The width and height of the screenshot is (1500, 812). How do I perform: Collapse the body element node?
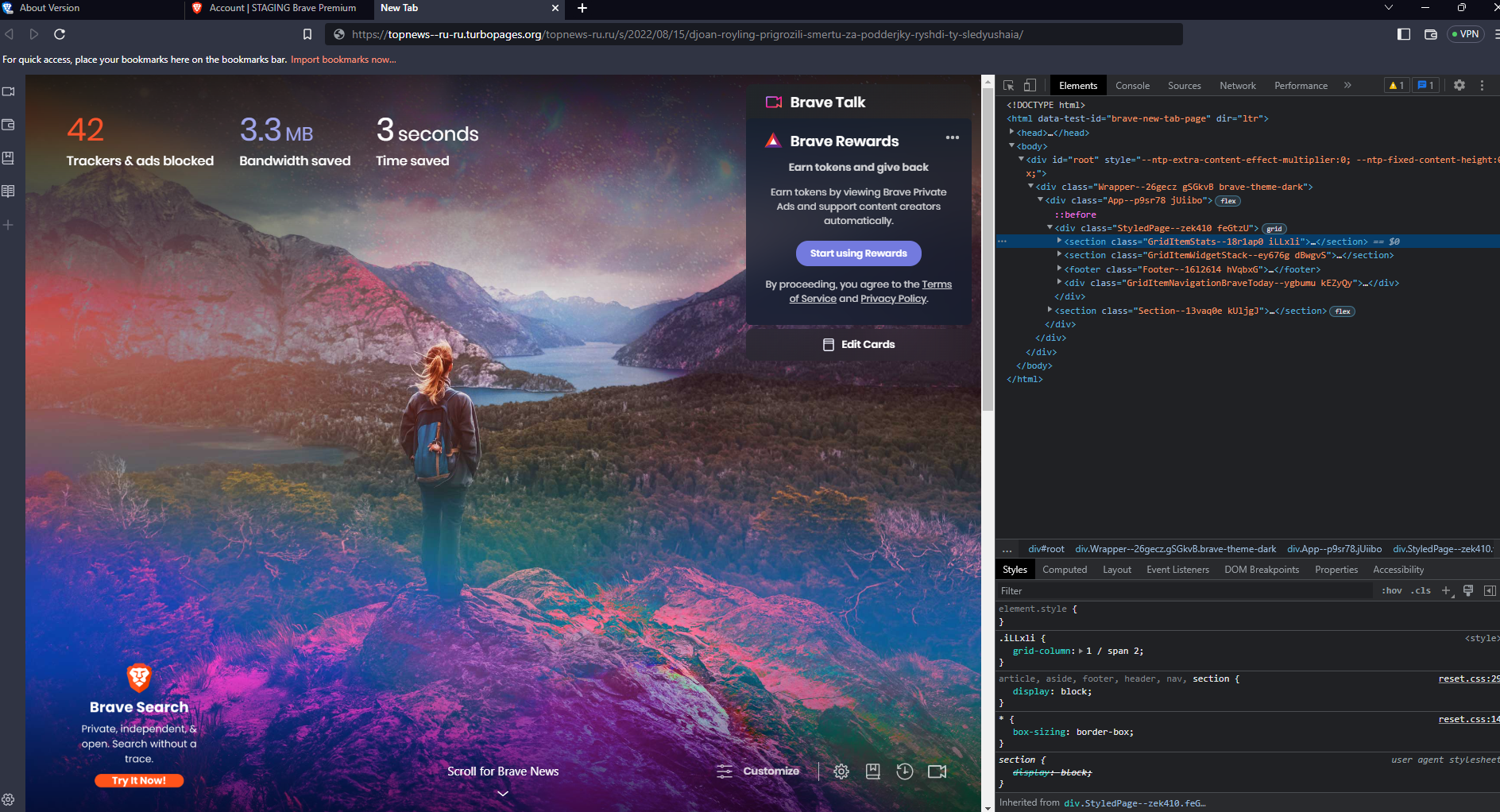click(1011, 145)
